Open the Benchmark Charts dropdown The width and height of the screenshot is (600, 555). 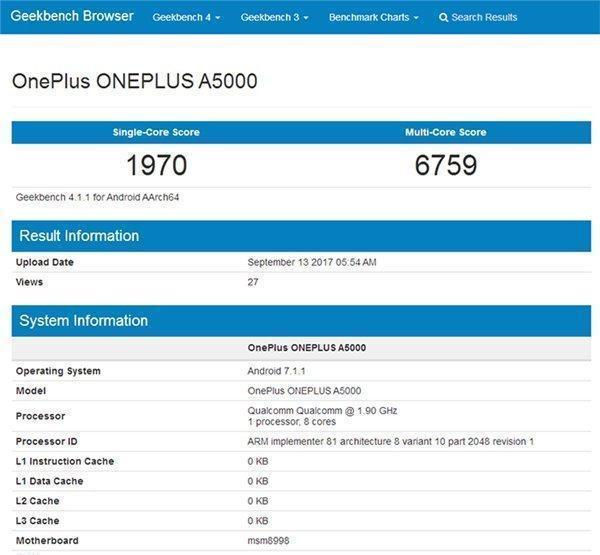(x=374, y=17)
